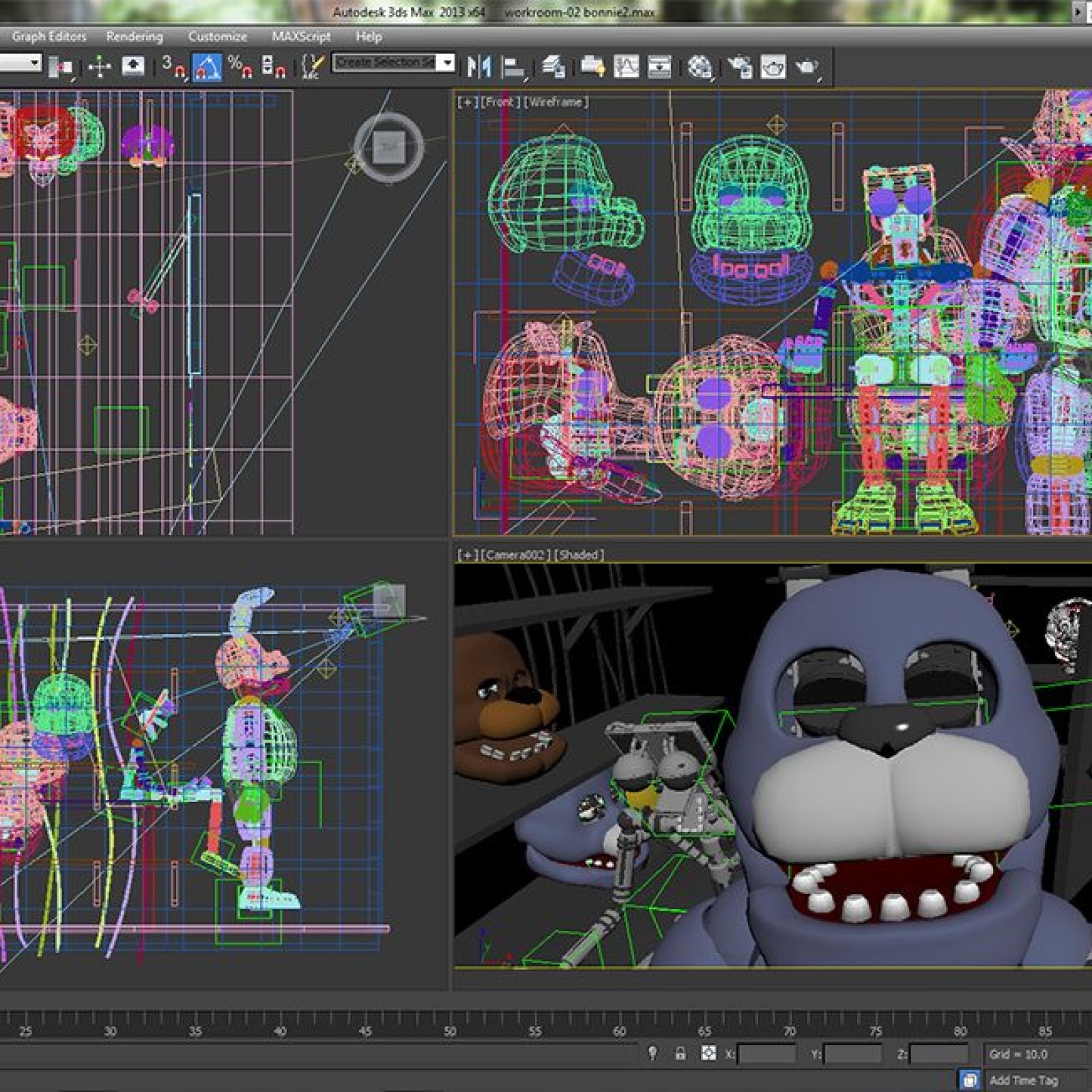Toggle Spinner Snap in the toolbar
The width and height of the screenshot is (1092, 1092).
point(273,67)
